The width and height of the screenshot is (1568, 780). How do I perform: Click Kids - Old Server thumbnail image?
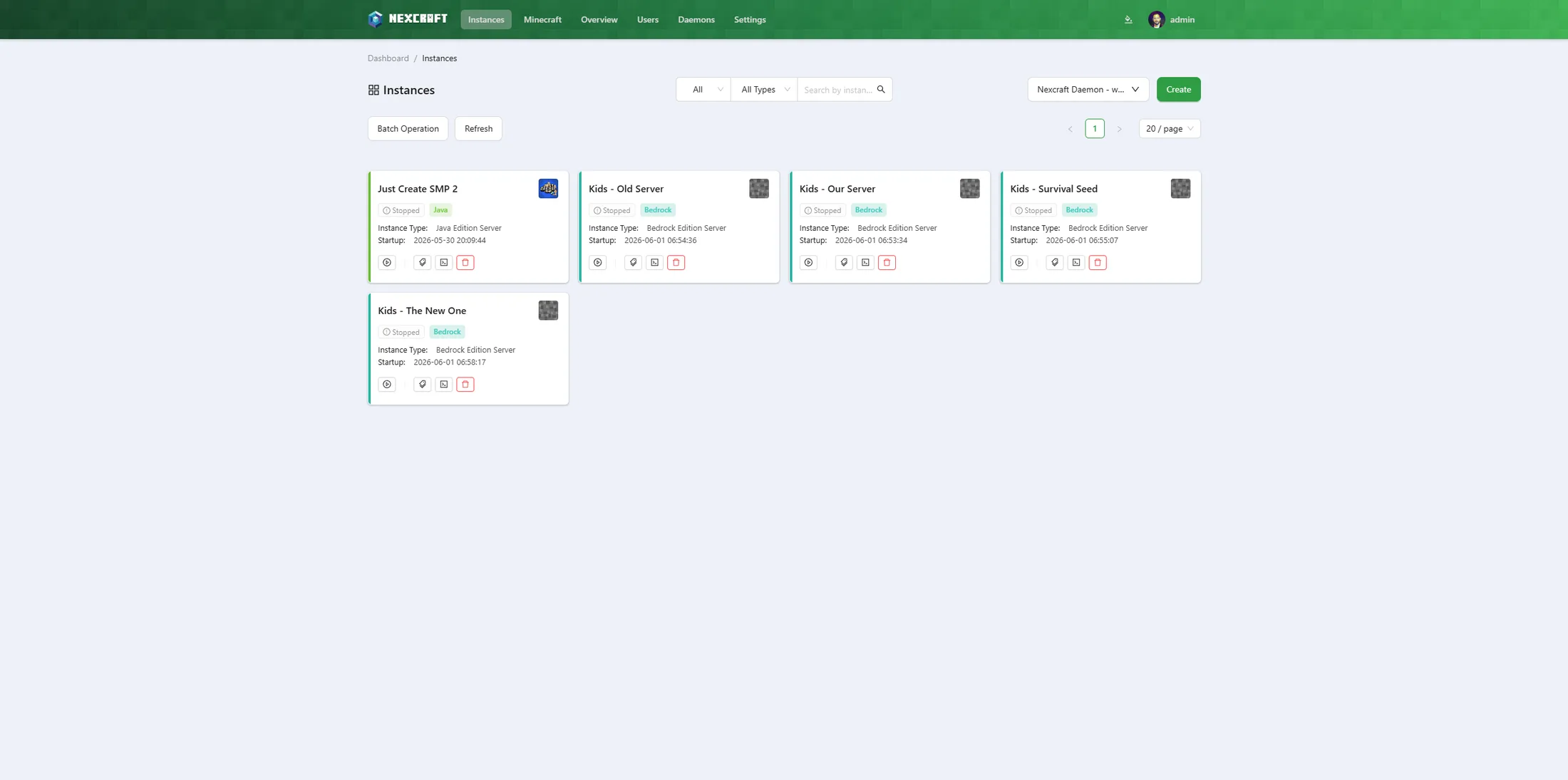point(759,188)
